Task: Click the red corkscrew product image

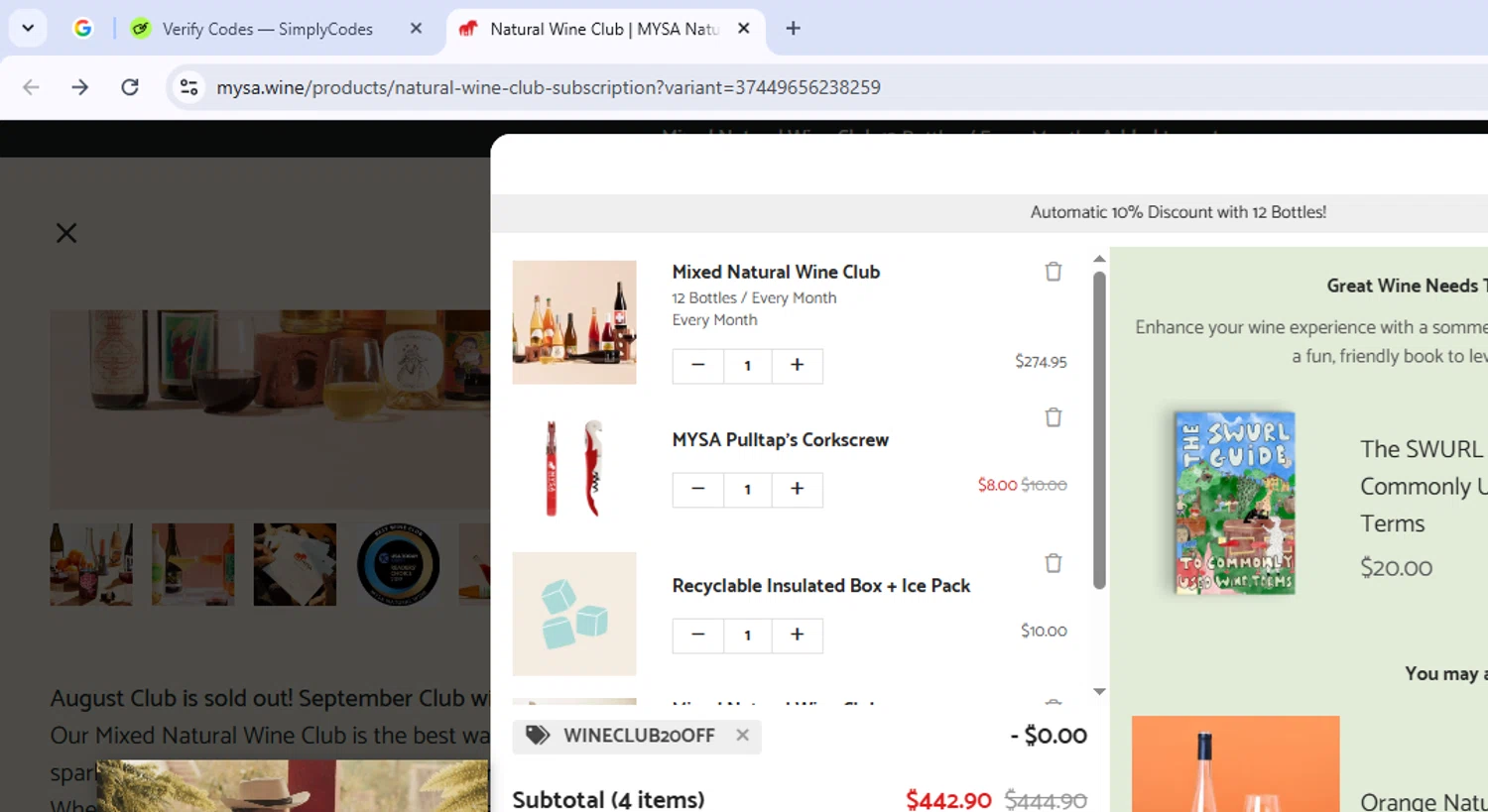Action: click(574, 468)
